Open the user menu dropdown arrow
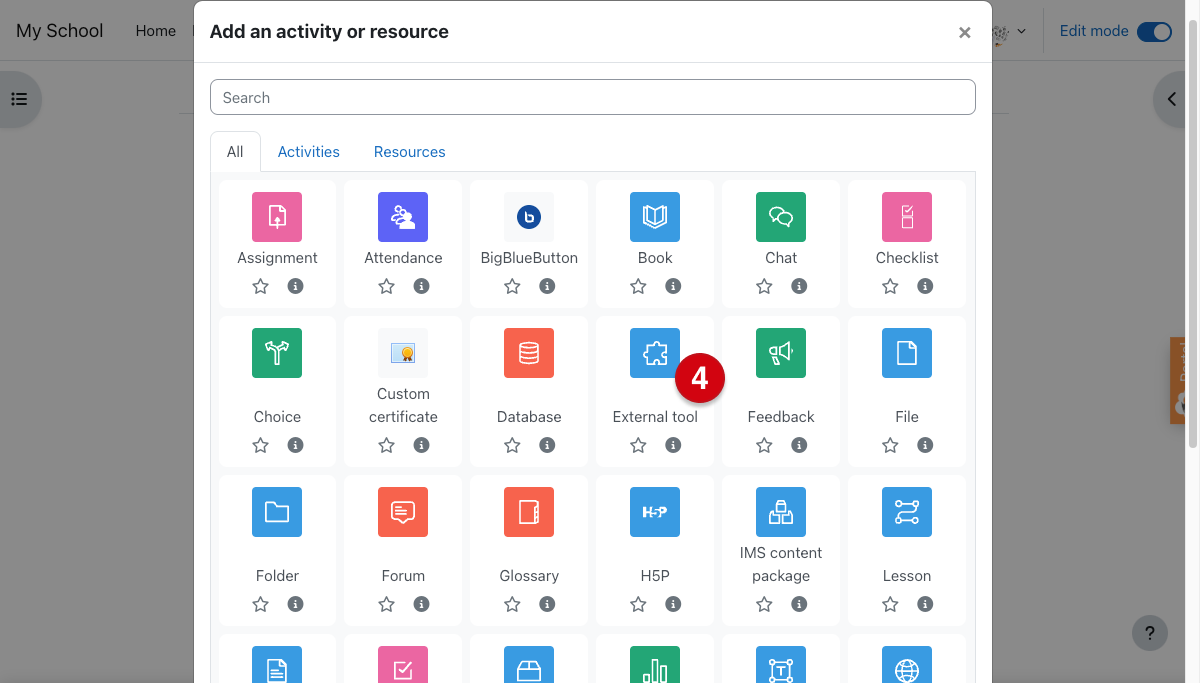1200x683 pixels. [1021, 31]
